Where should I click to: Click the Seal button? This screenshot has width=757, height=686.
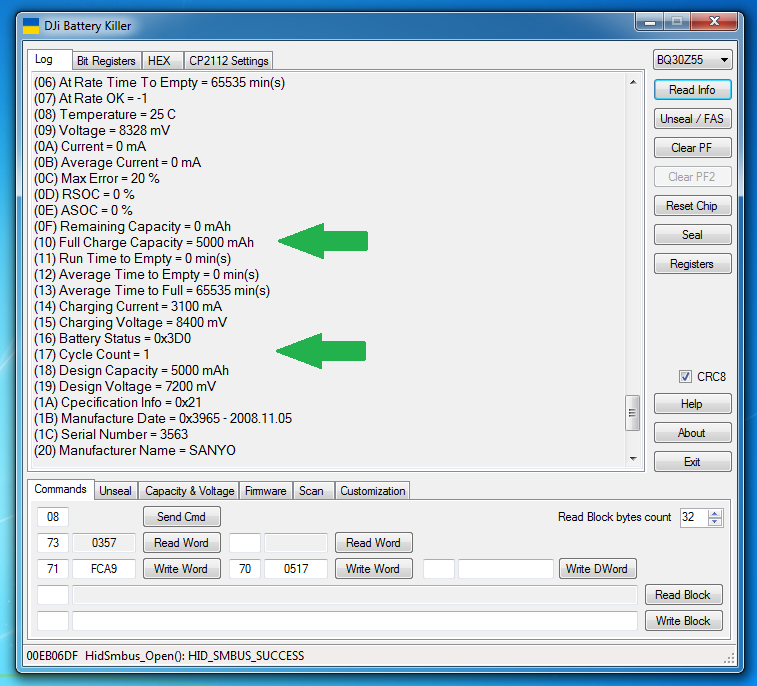click(692, 235)
